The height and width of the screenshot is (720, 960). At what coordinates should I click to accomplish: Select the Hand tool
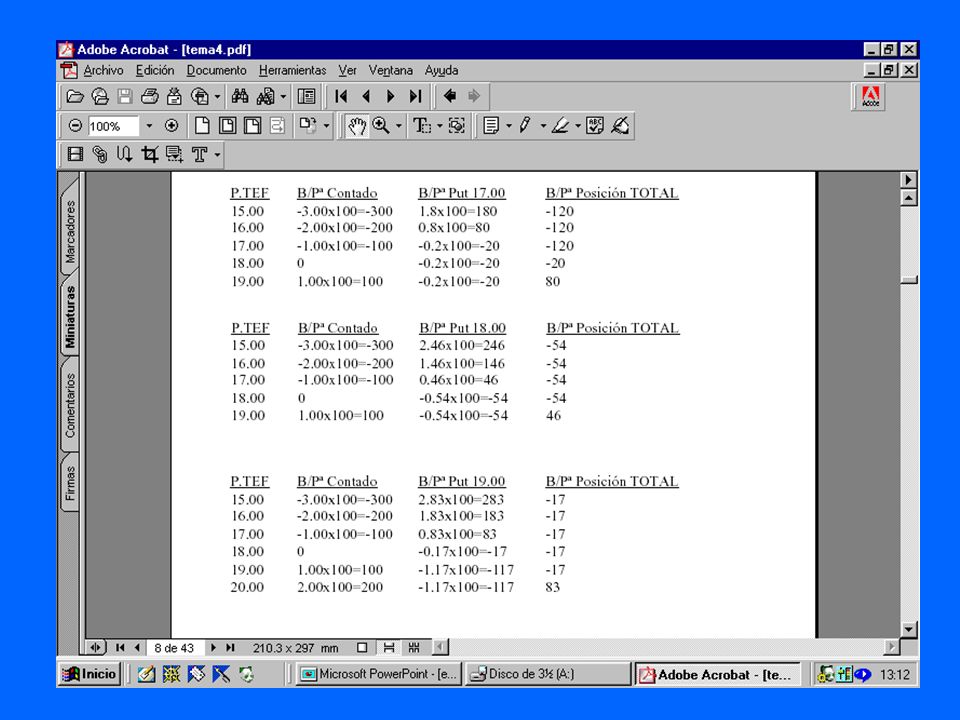(357, 126)
